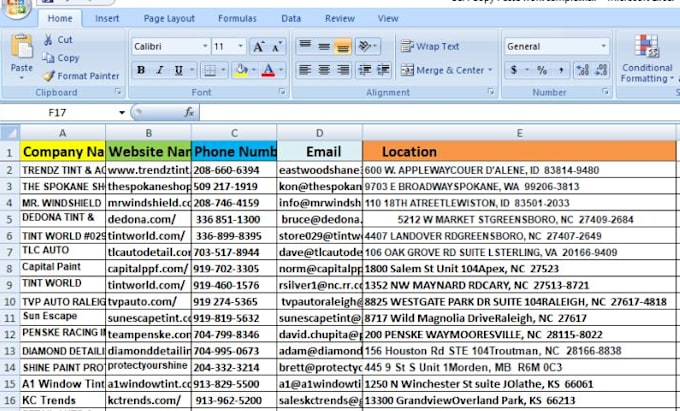Click the Copy icon
The height and width of the screenshot is (411, 680).
(48, 58)
